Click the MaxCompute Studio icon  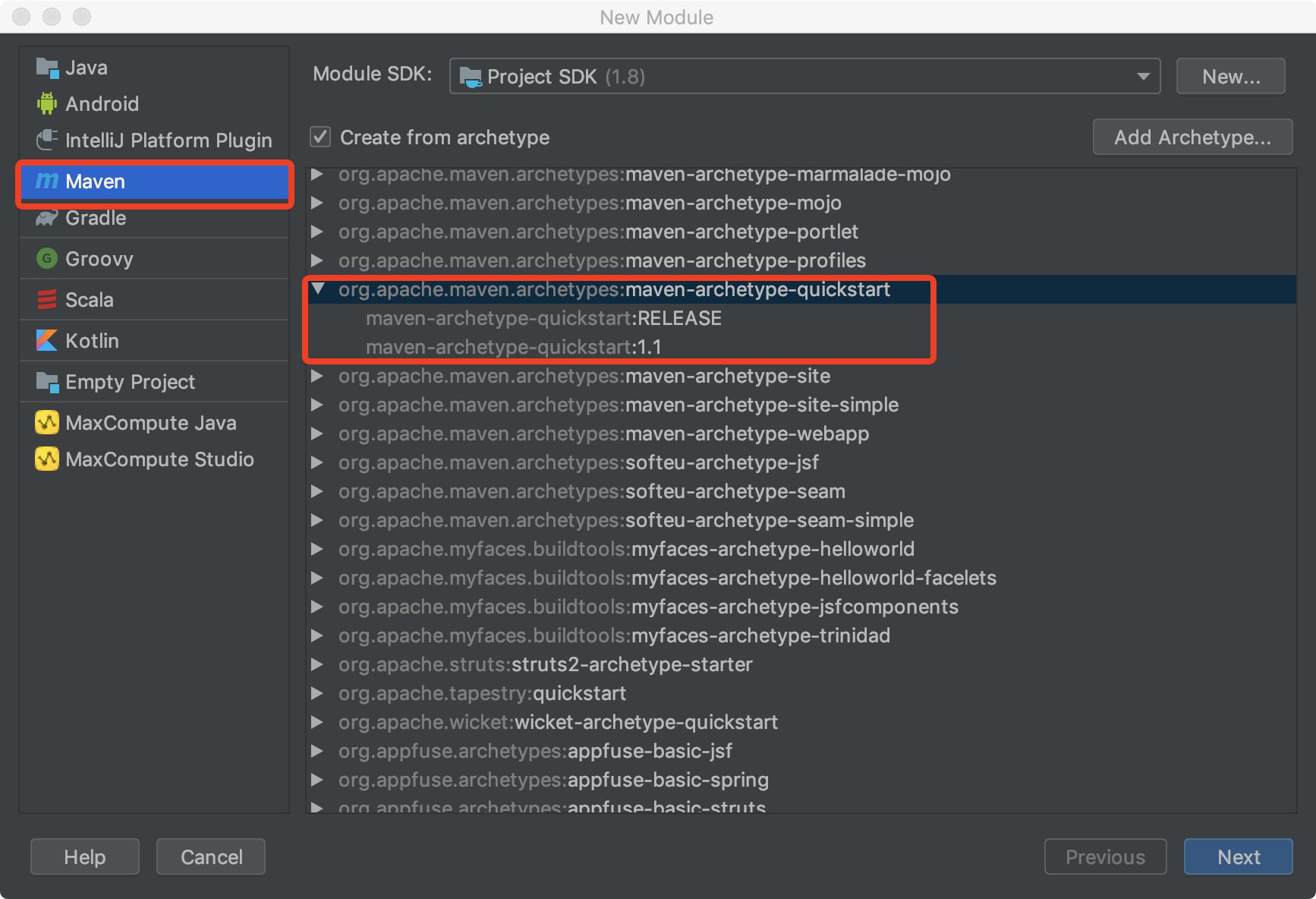coord(47,459)
